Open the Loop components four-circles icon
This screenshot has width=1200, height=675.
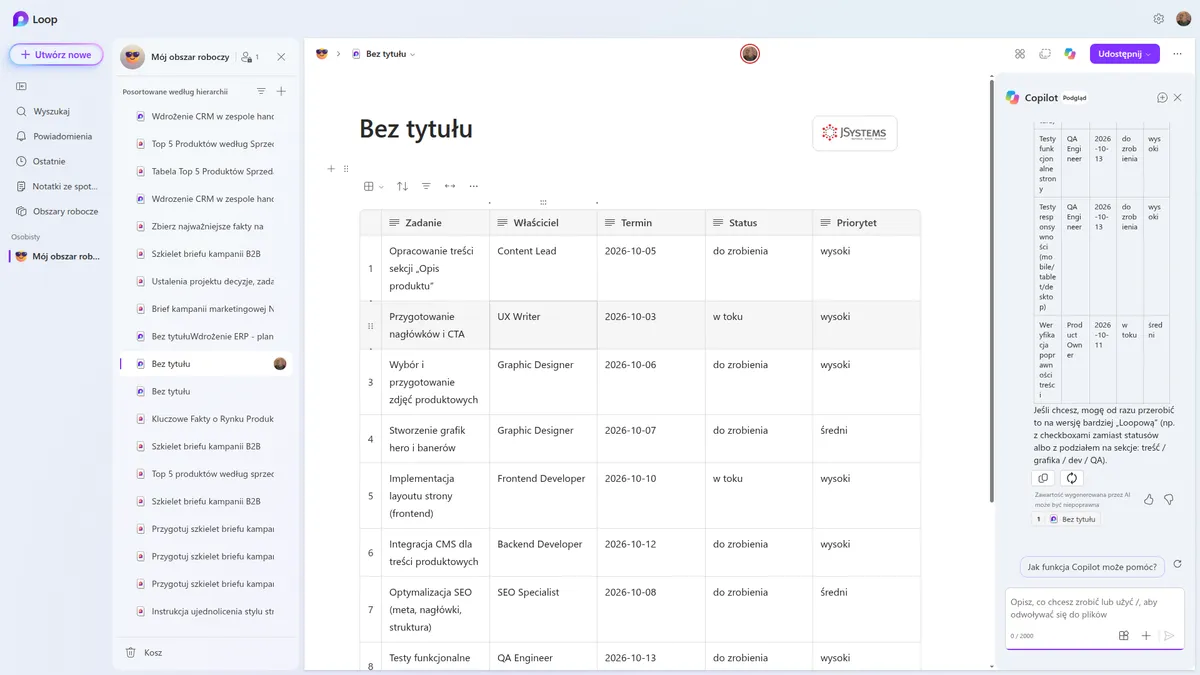[x=1020, y=54]
